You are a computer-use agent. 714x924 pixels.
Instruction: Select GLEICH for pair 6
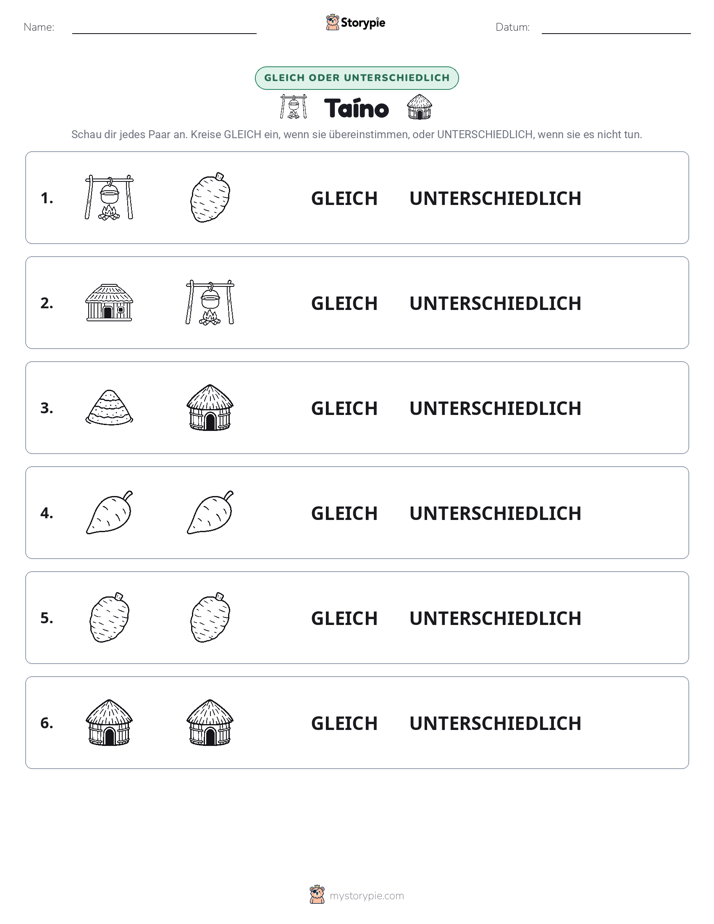coord(344,722)
